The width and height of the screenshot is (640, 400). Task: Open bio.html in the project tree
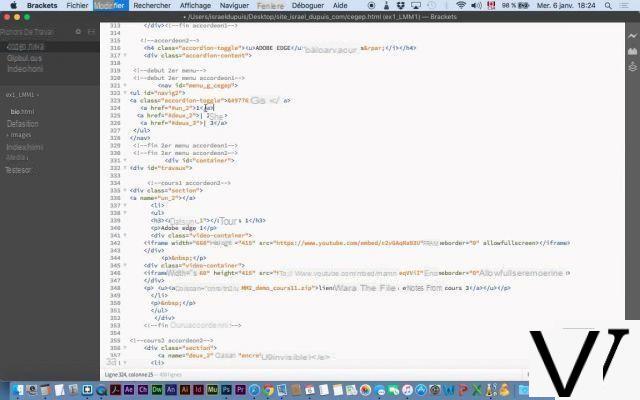(x=22, y=111)
